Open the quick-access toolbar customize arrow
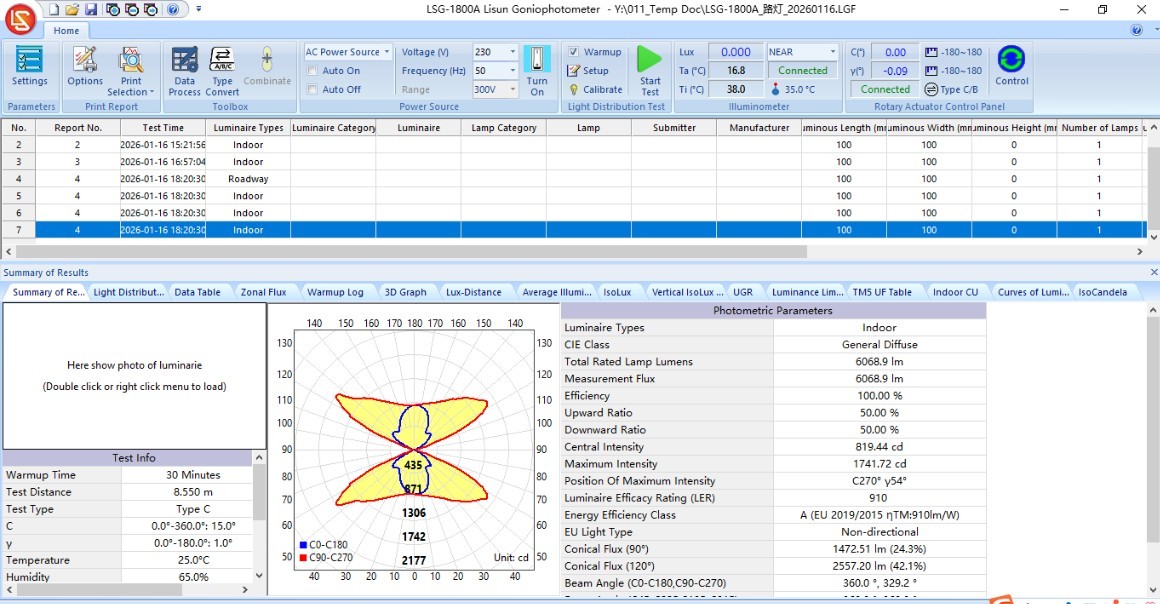1160x604 pixels. pos(198,10)
